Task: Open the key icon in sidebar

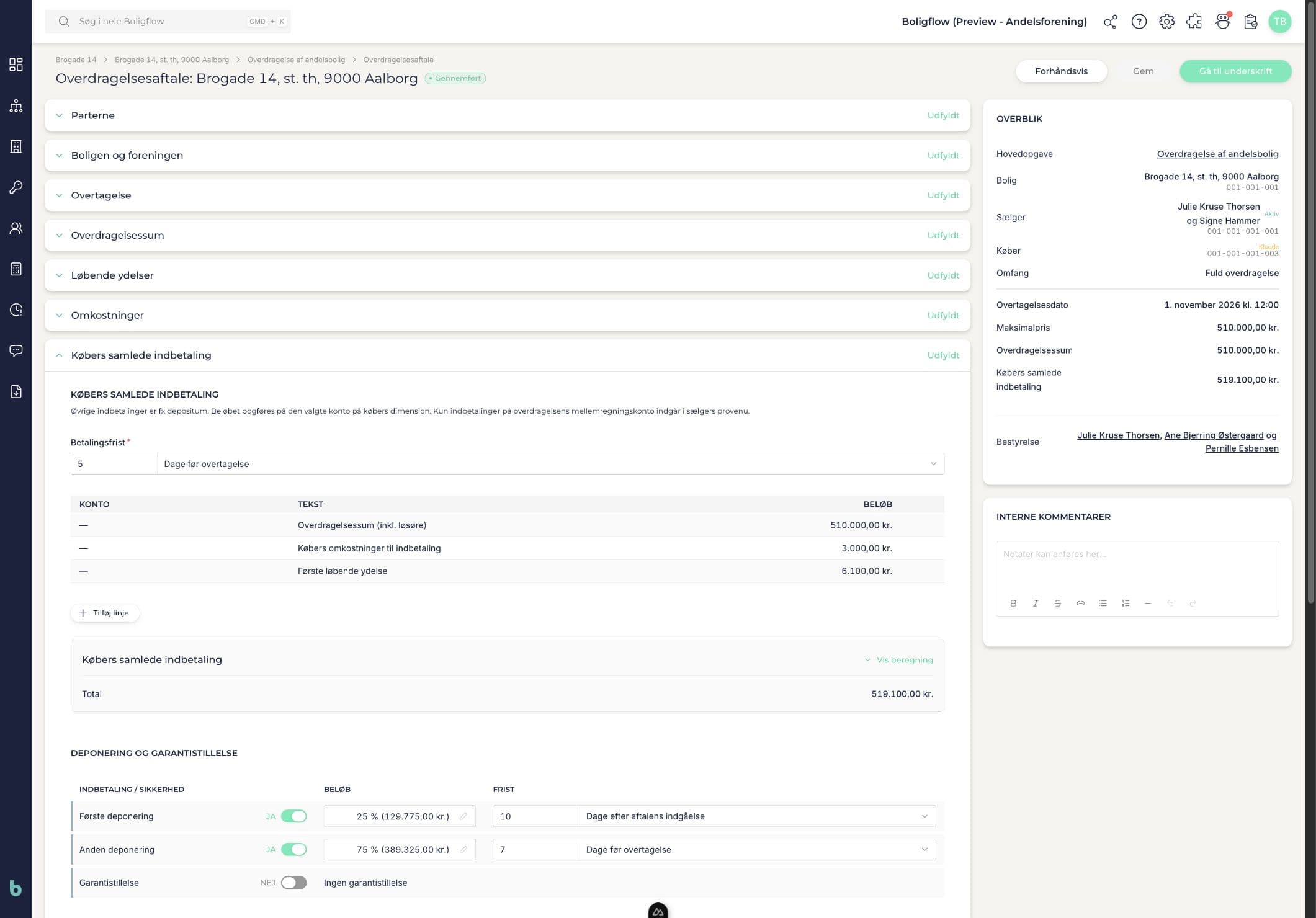Action: tap(16, 187)
